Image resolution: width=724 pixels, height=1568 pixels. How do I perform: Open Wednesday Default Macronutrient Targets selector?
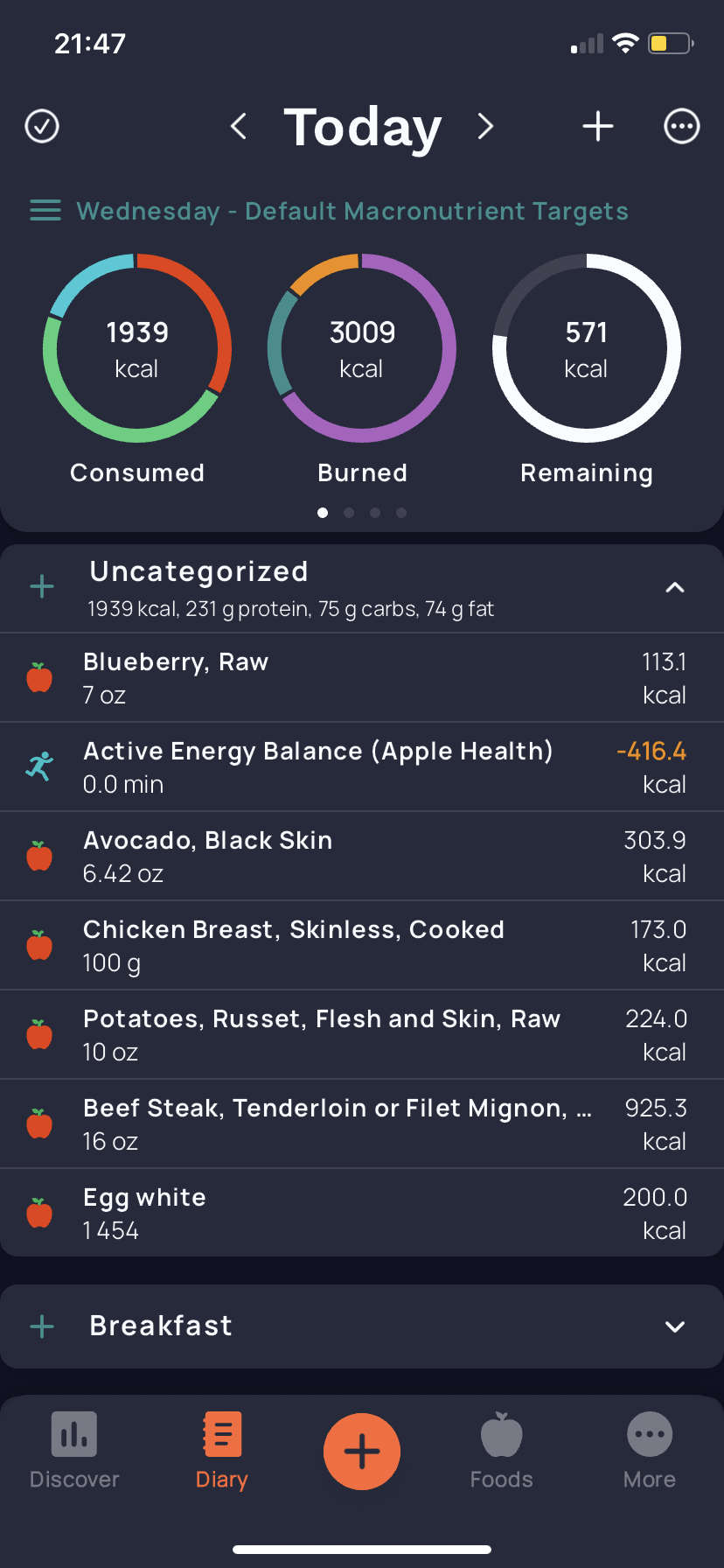(x=352, y=211)
